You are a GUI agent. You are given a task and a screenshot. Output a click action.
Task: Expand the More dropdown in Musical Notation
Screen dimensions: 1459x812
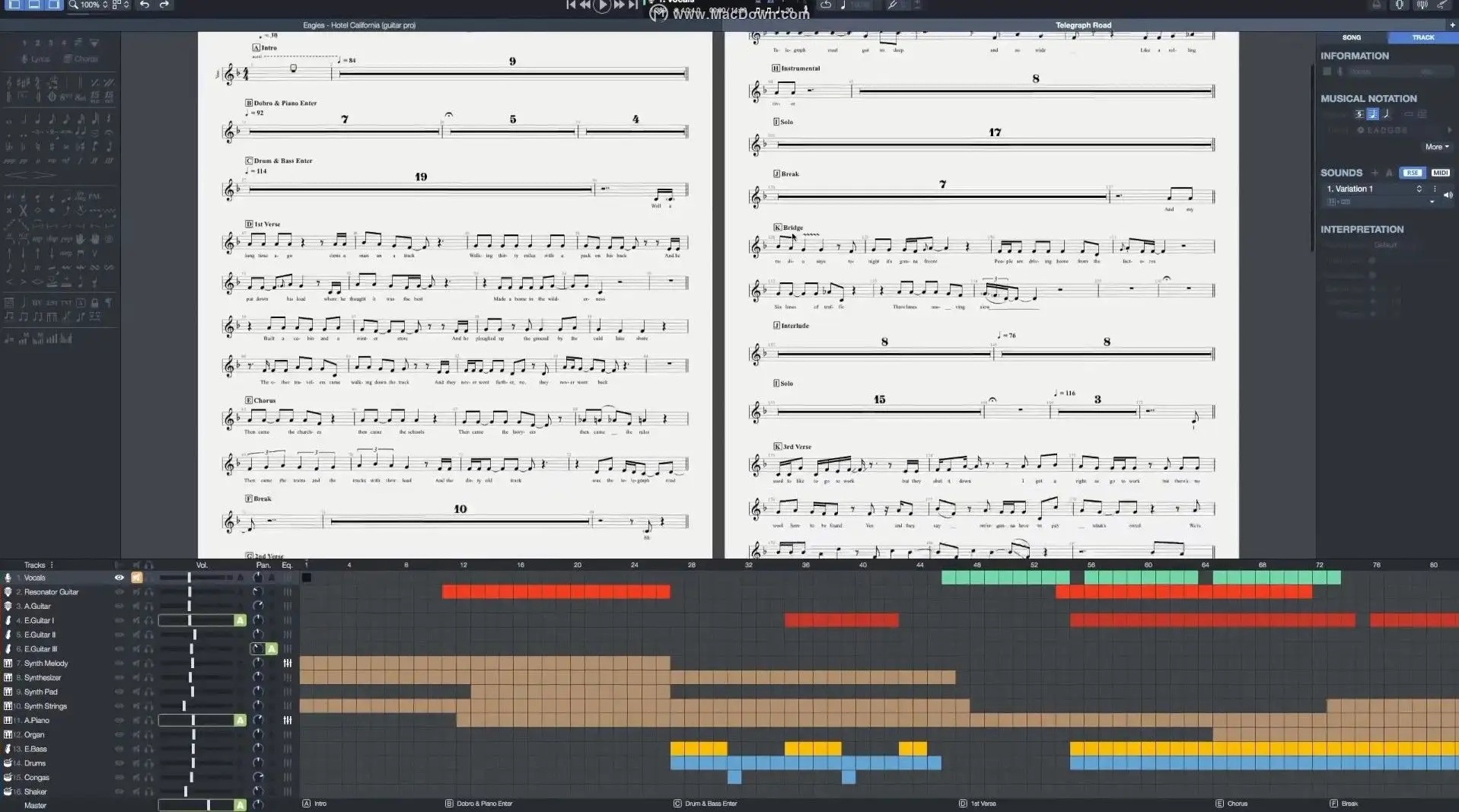[x=1437, y=147]
